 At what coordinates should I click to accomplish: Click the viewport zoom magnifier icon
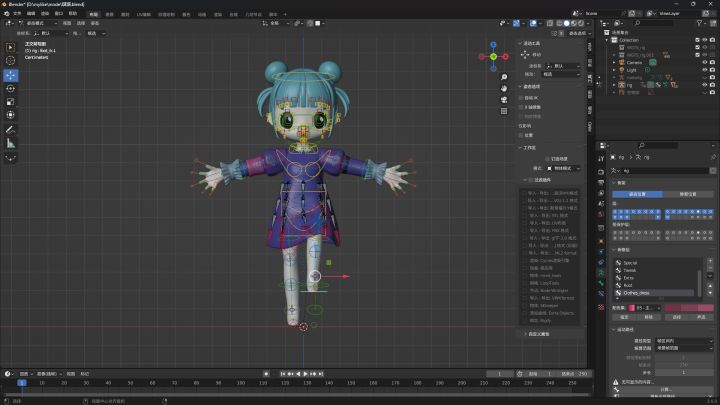pyautogui.click(x=504, y=77)
